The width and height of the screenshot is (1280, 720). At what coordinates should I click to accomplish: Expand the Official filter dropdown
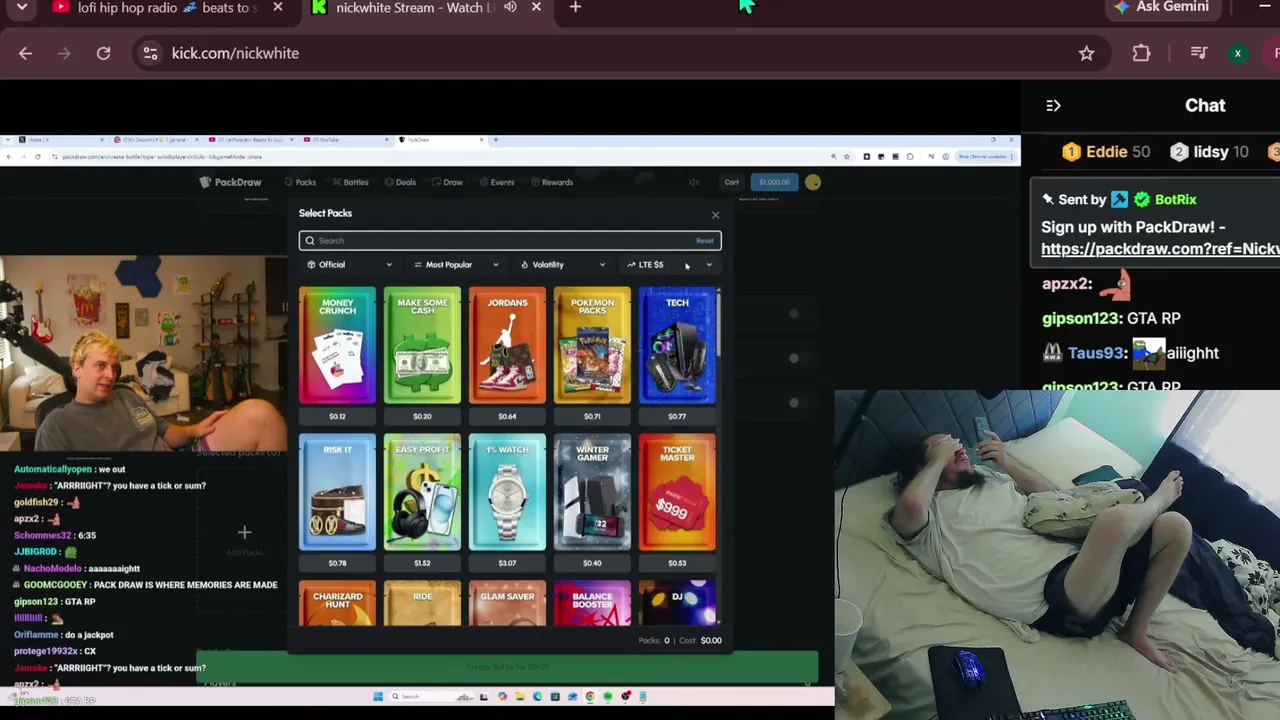[349, 265]
